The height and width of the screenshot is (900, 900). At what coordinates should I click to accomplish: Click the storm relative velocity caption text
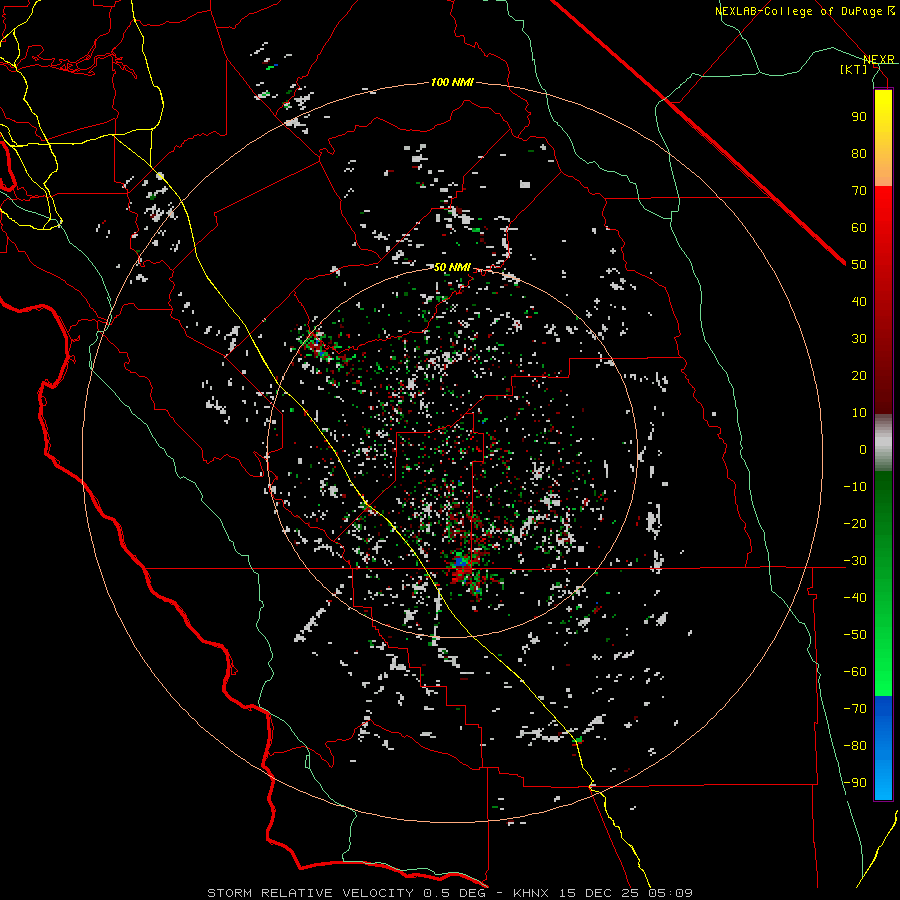pyautogui.click(x=450, y=893)
